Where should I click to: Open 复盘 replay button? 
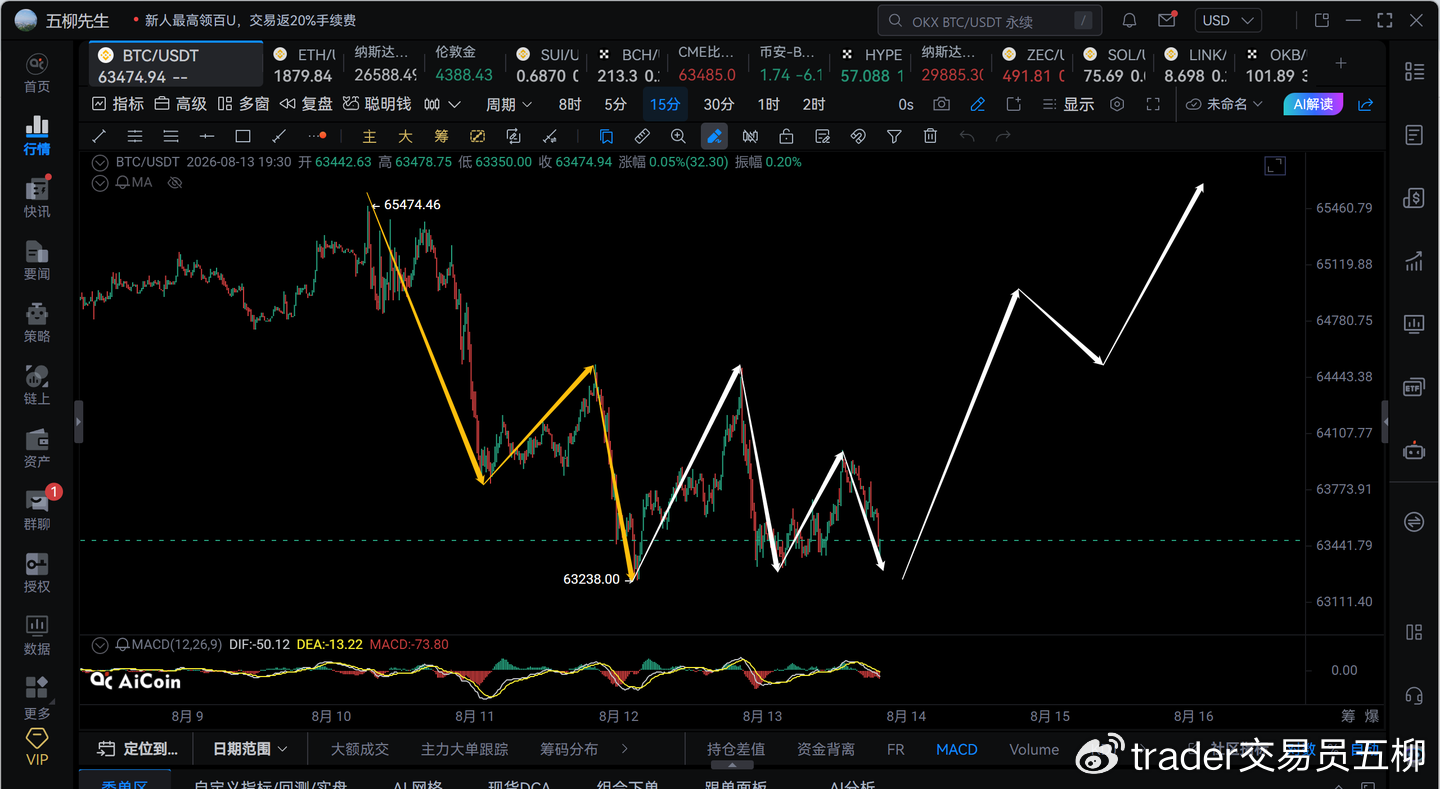point(306,104)
